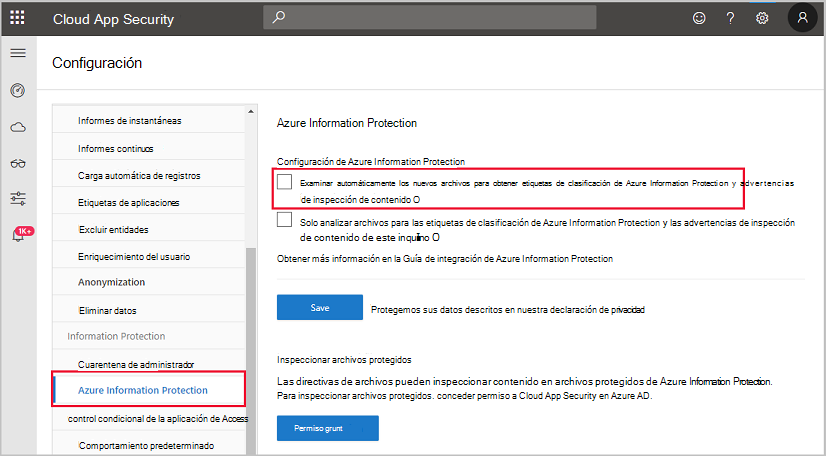Select Informes de instantáneas menu item
This screenshot has height=456, width=826.
(x=149, y=121)
